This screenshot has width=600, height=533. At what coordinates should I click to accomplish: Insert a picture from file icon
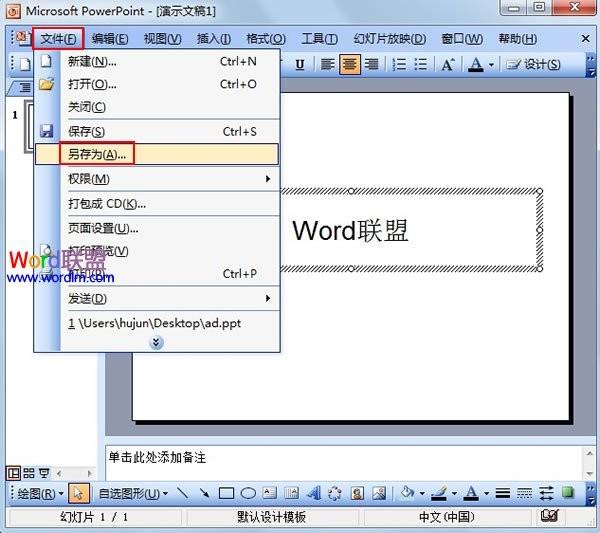[x=379, y=493]
